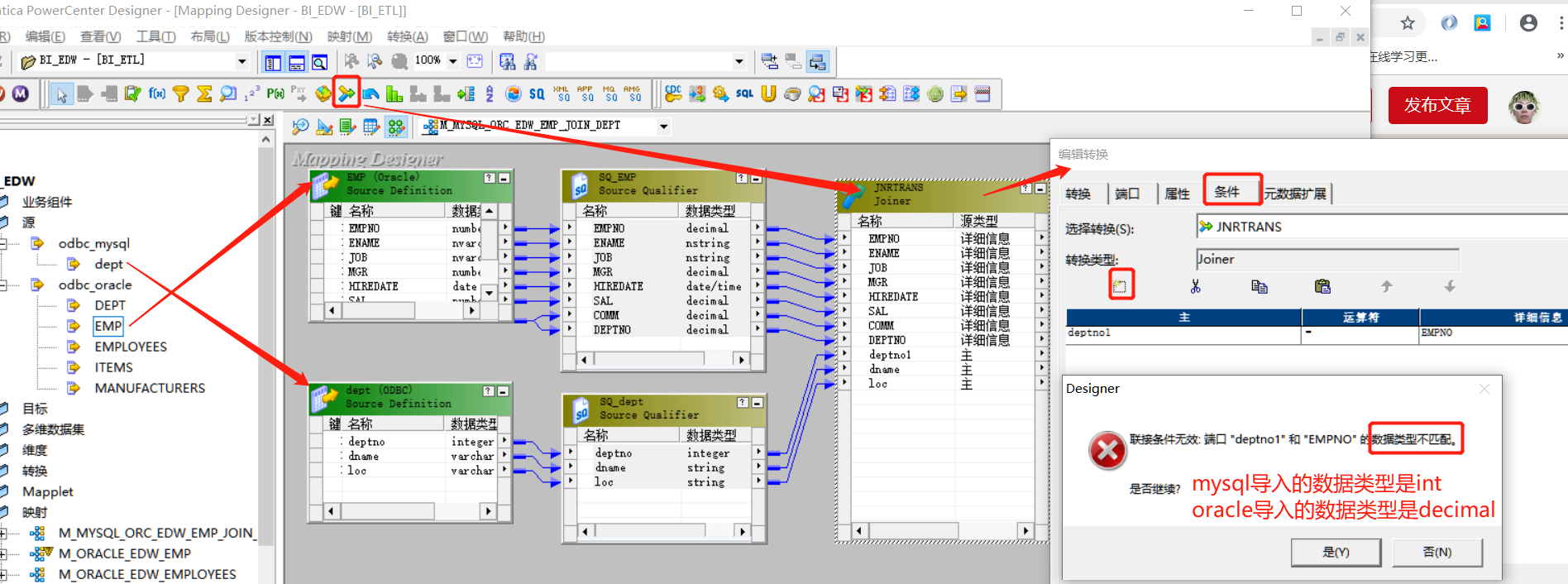Click the zoom-to-fit workspace magnifier icon
The height and width of the screenshot is (584, 1568).
click(x=300, y=127)
